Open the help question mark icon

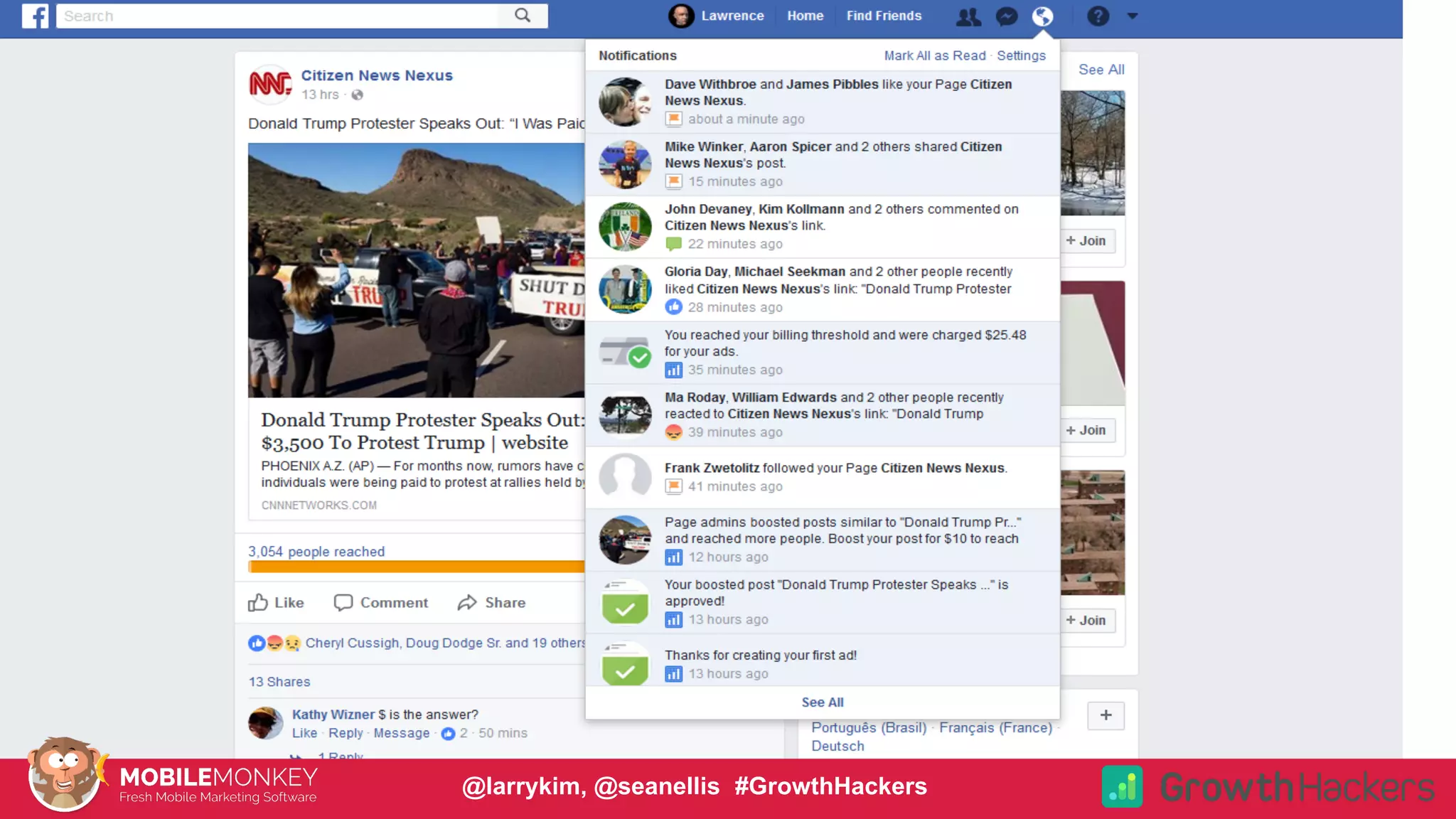(1098, 16)
